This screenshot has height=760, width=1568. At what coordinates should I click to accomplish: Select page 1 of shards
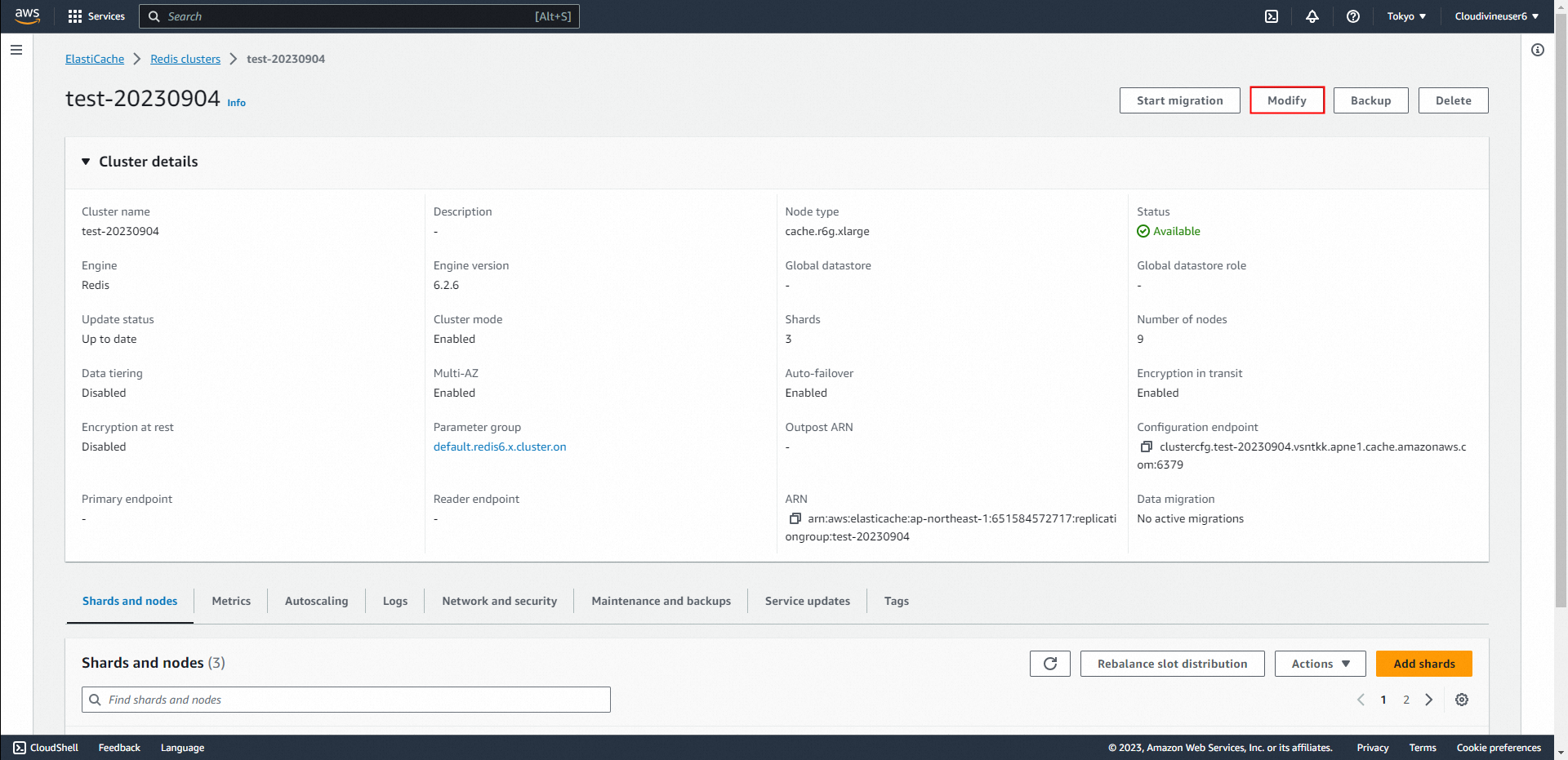[1383, 700]
